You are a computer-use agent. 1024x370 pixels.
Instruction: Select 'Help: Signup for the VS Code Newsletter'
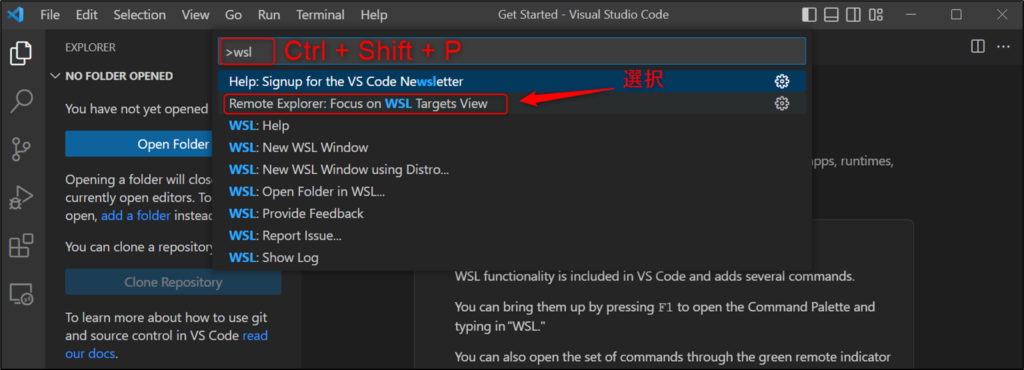click(x=512, y=82)
